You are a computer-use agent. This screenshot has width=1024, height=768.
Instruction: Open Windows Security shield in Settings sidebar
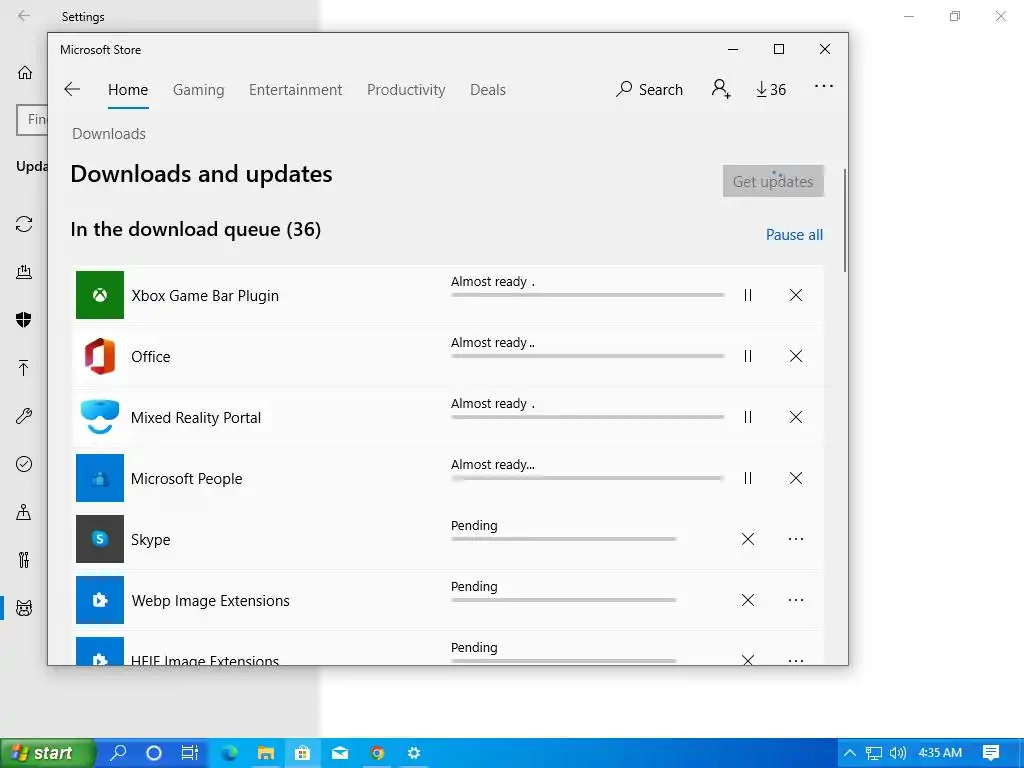pyautogui.click(x=24, y=319)
